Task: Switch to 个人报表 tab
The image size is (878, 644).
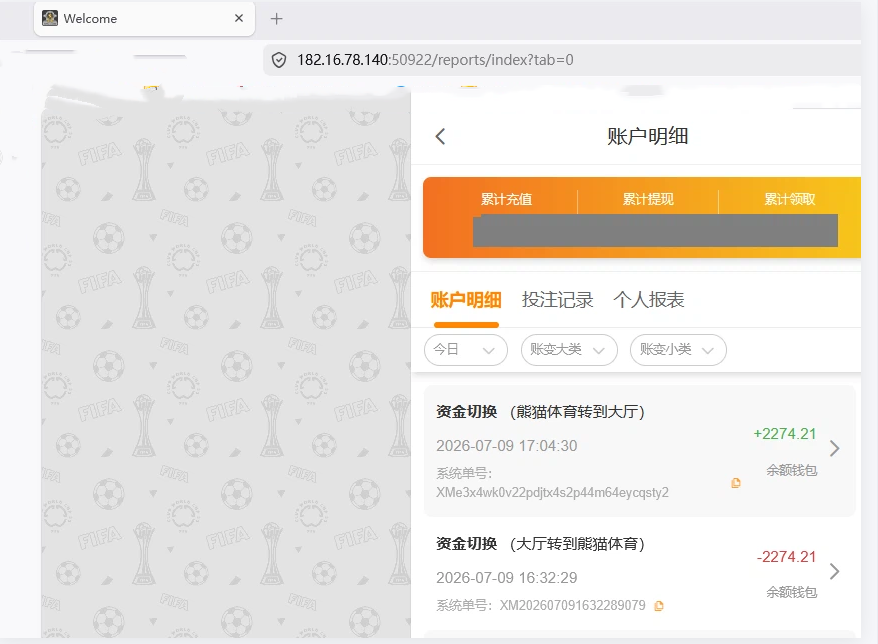Action: click(x=648, y=300)
